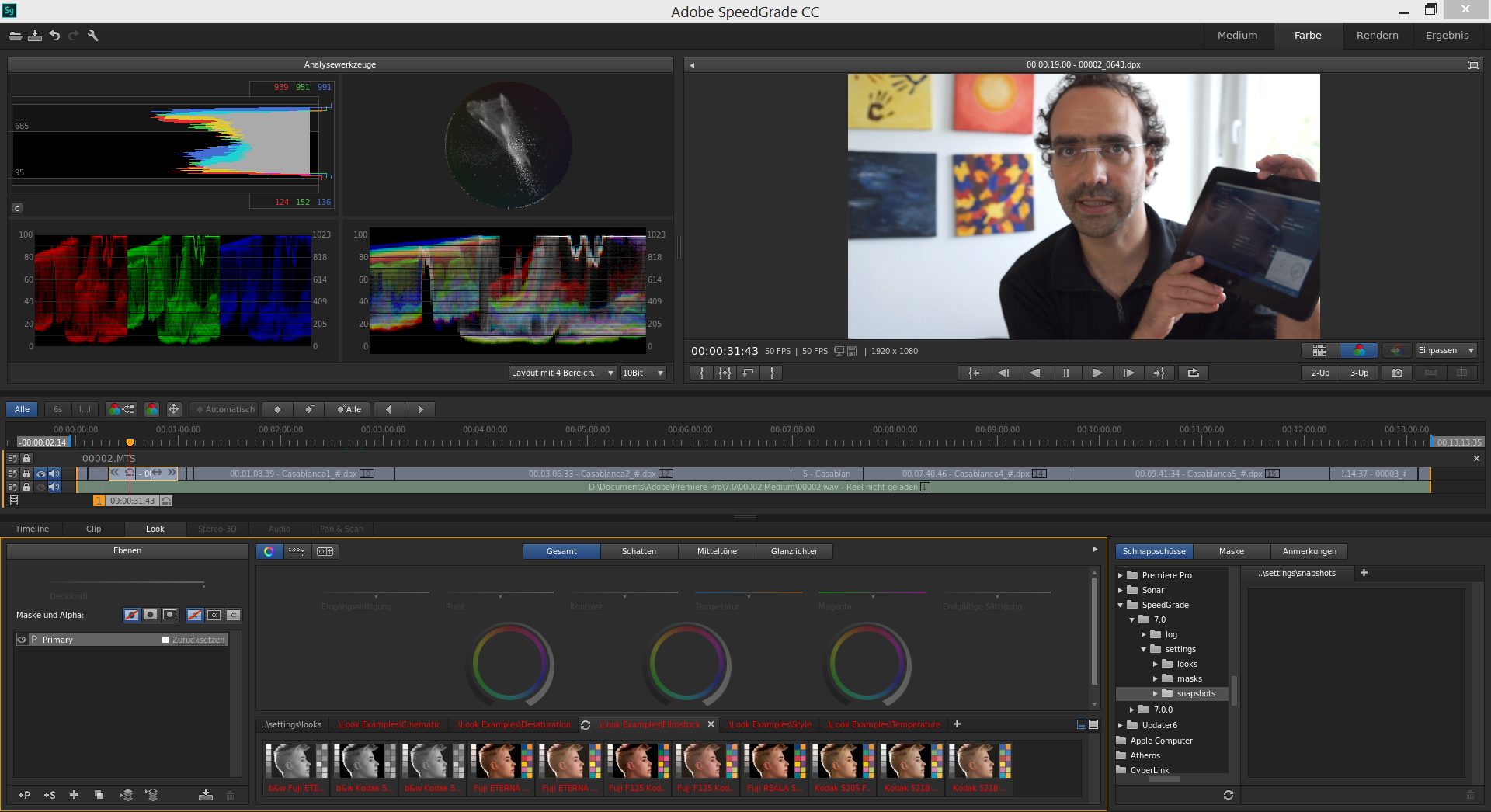Select the Glanzlichter tonal range
Viewport: 1491px width, 812px height.
(x=794, y=551)
